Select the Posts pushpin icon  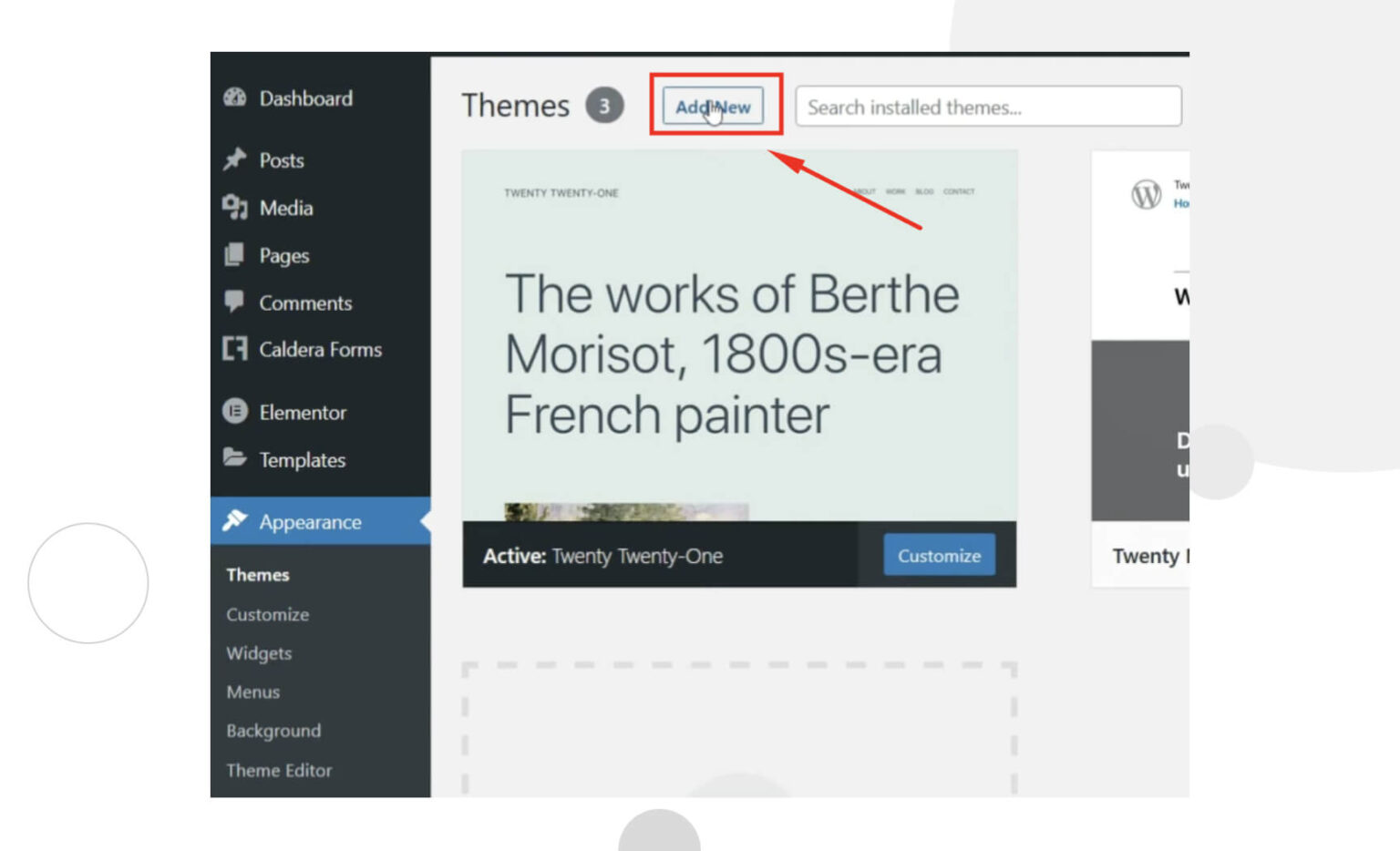point(235,160)
